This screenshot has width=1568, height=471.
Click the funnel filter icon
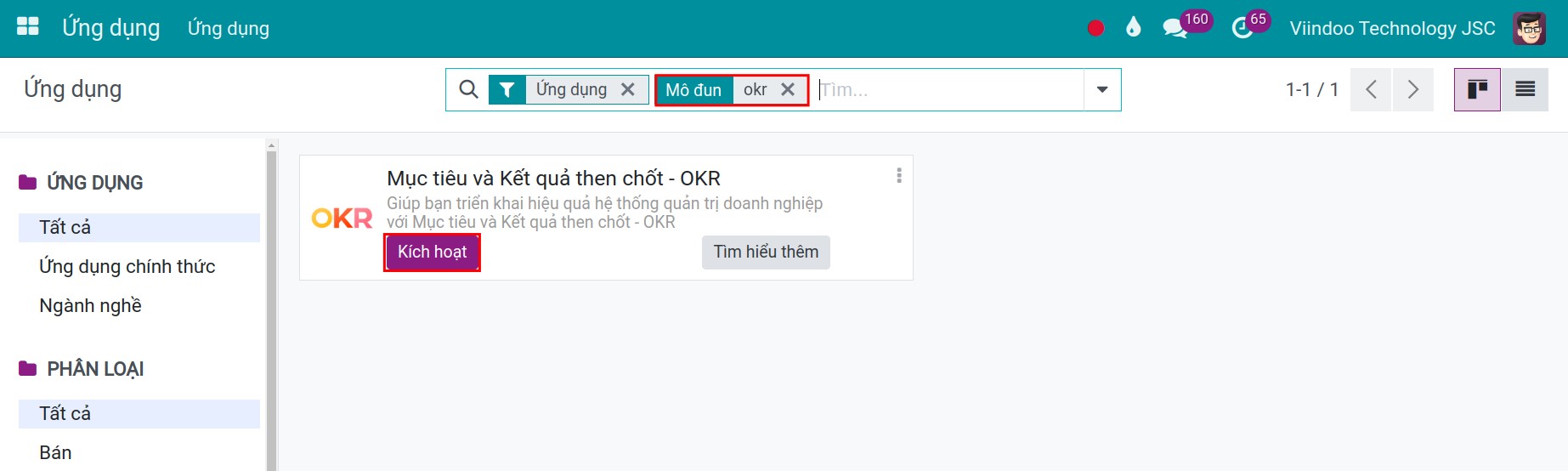pyautogui.click(x=507, y=89)
